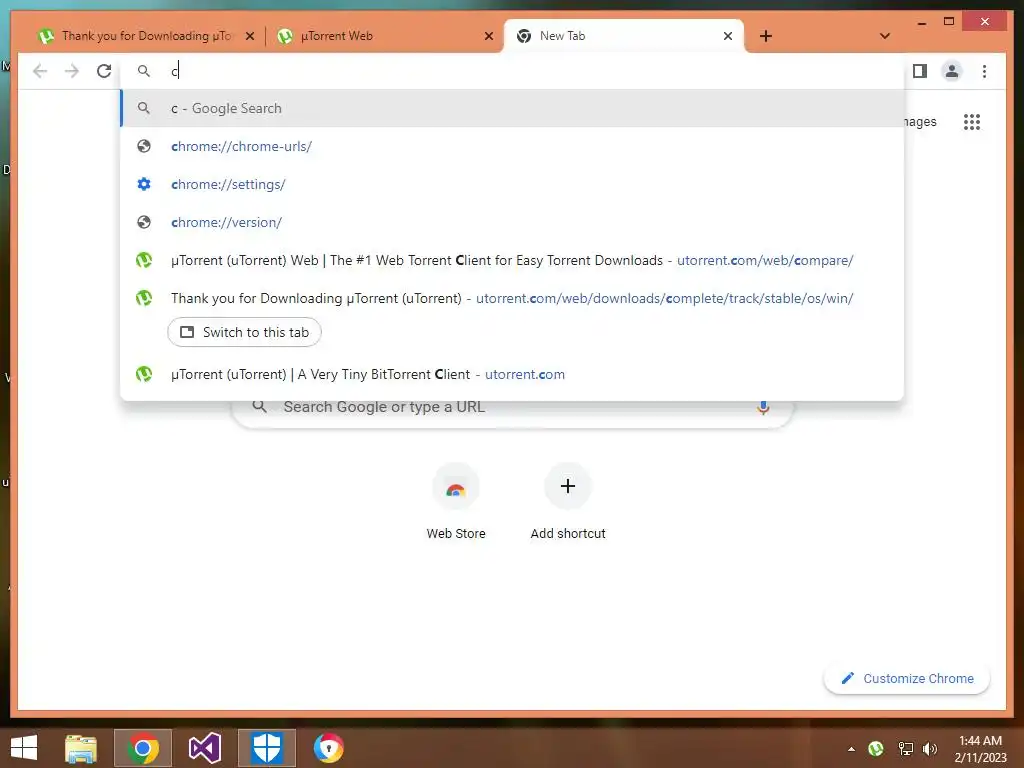Close the New Tab tab
1024x768 pixels.
coord(728,37)
